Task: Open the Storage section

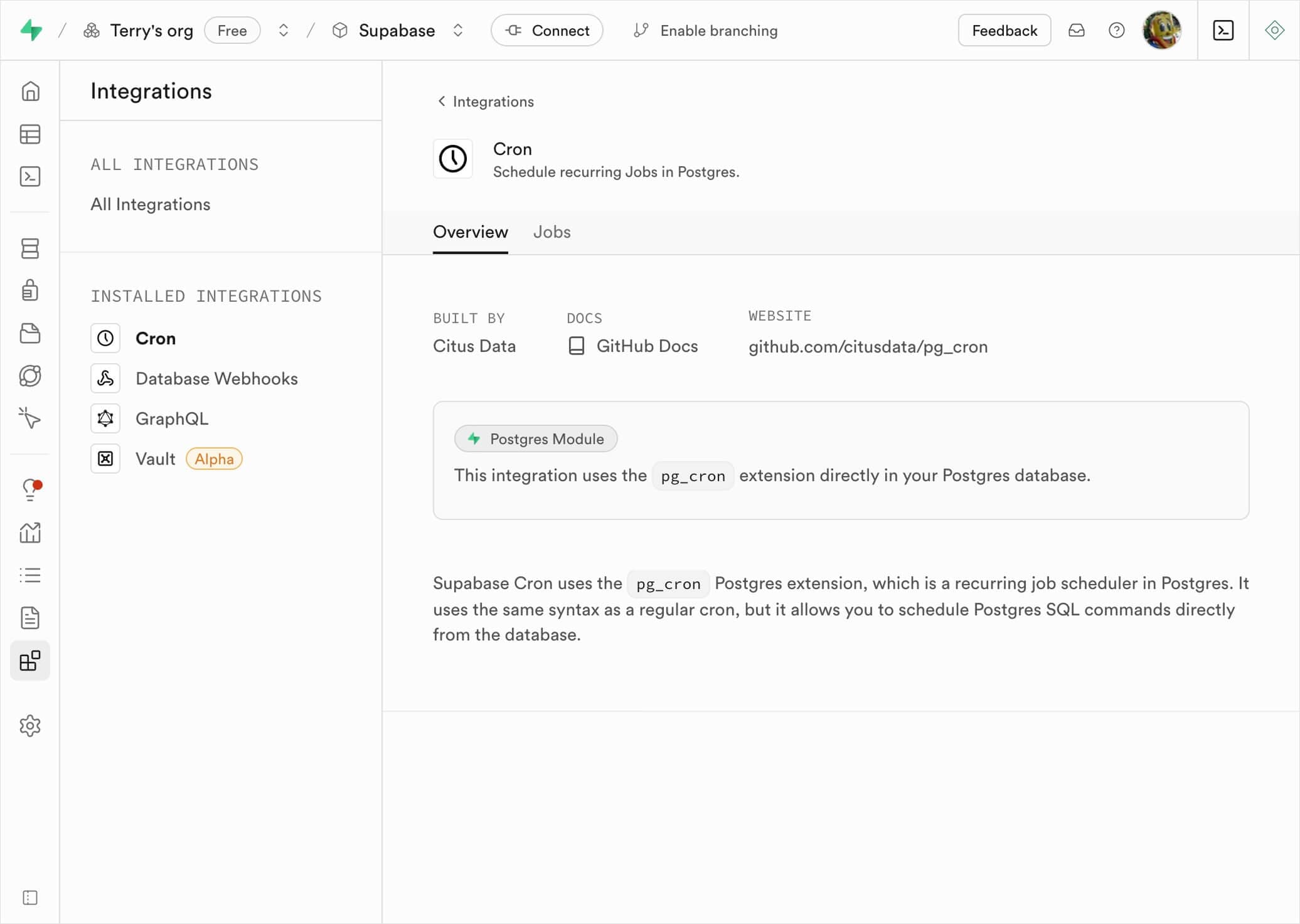Action: (x=30, y=333)
